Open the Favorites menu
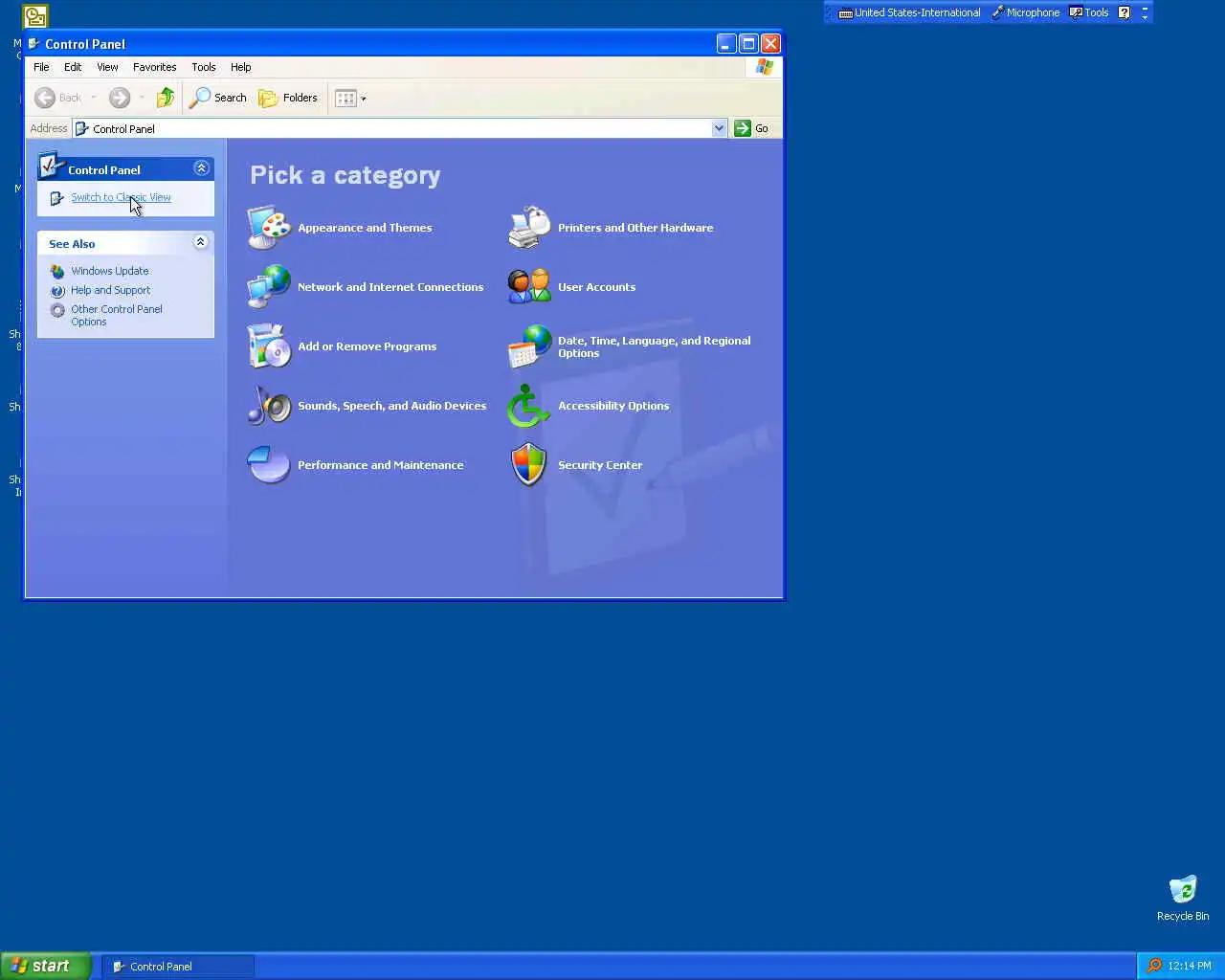 tap(154, 67)
